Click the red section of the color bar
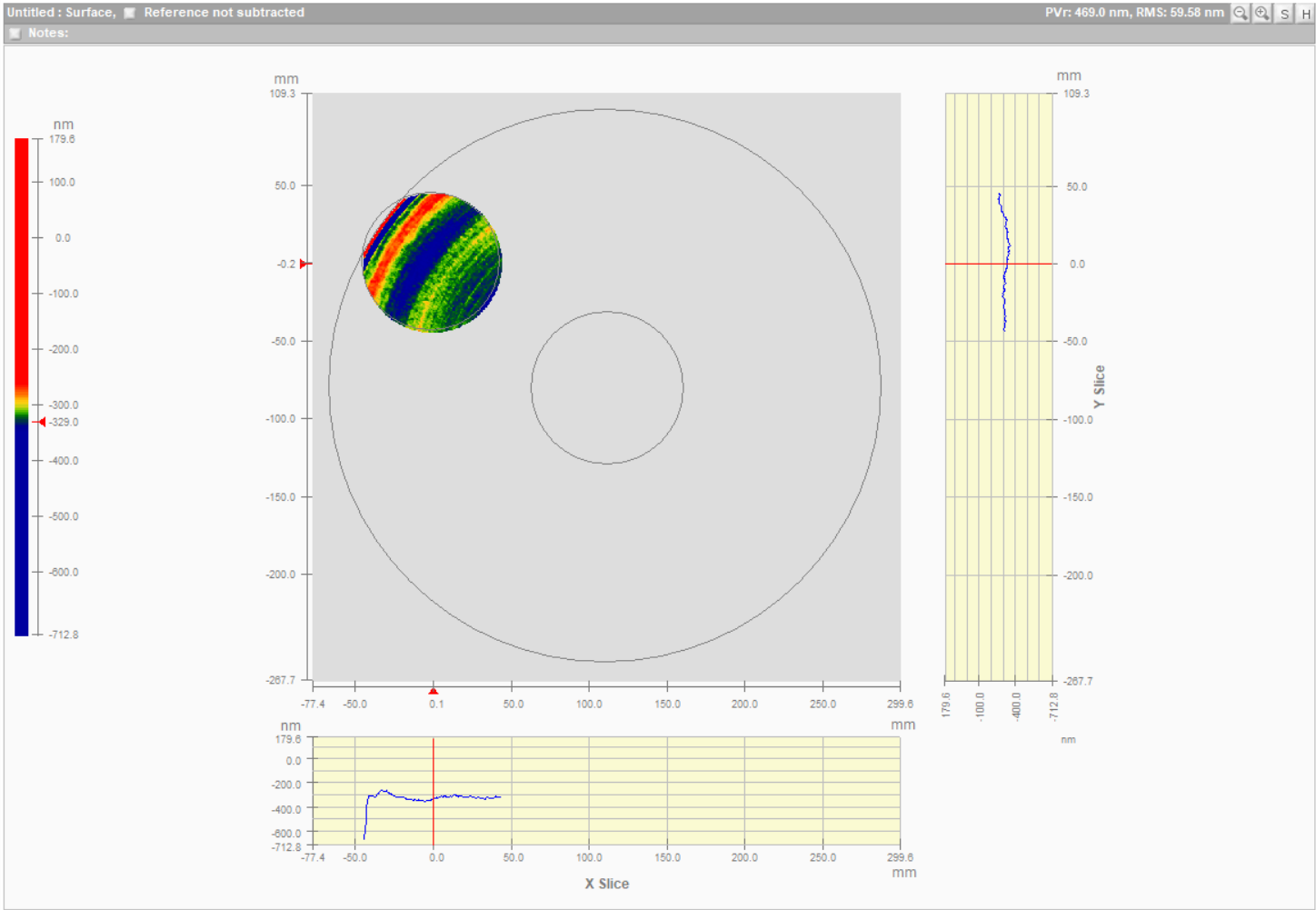The width and height of the screenshot is (1316, 910). (x=22, y=264)
